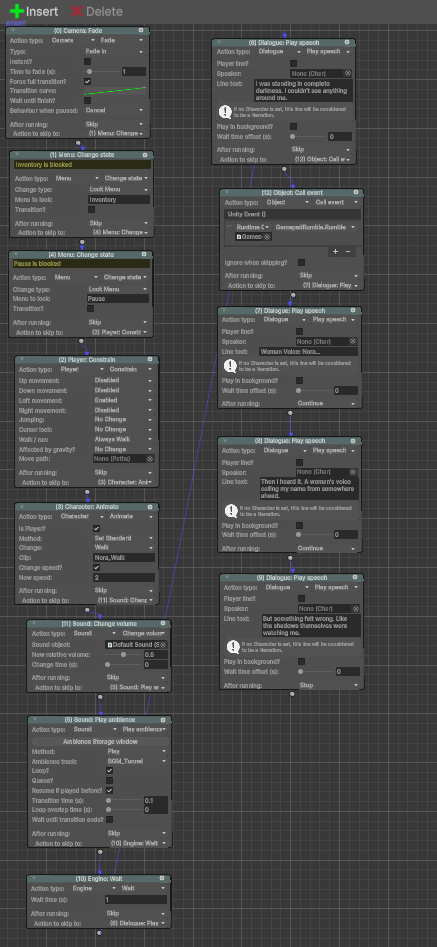Viewport: 437px width, 947px height.
Task: Open Change type dropdown in Inventory lock node
Action: point(118,189)
